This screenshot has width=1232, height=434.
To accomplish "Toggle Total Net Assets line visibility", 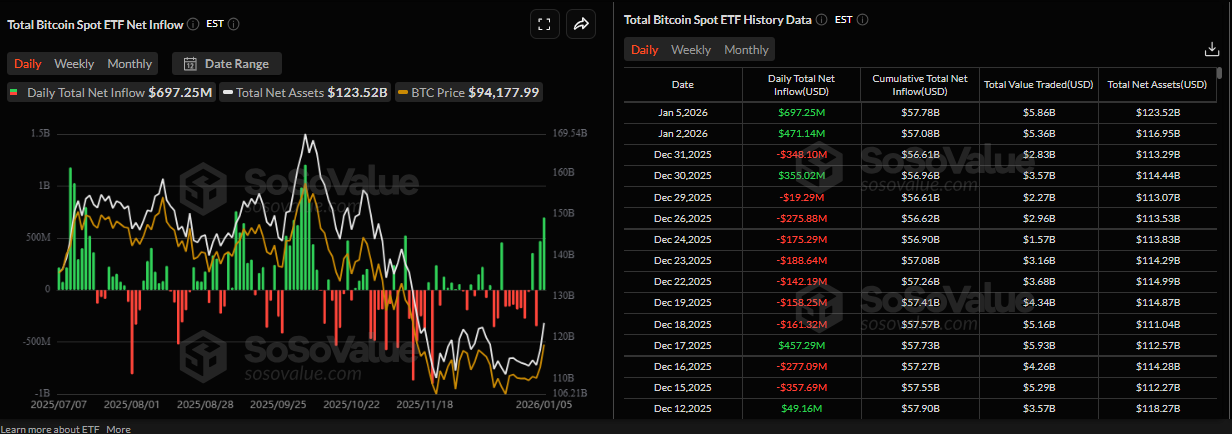I will pos(305,93).
